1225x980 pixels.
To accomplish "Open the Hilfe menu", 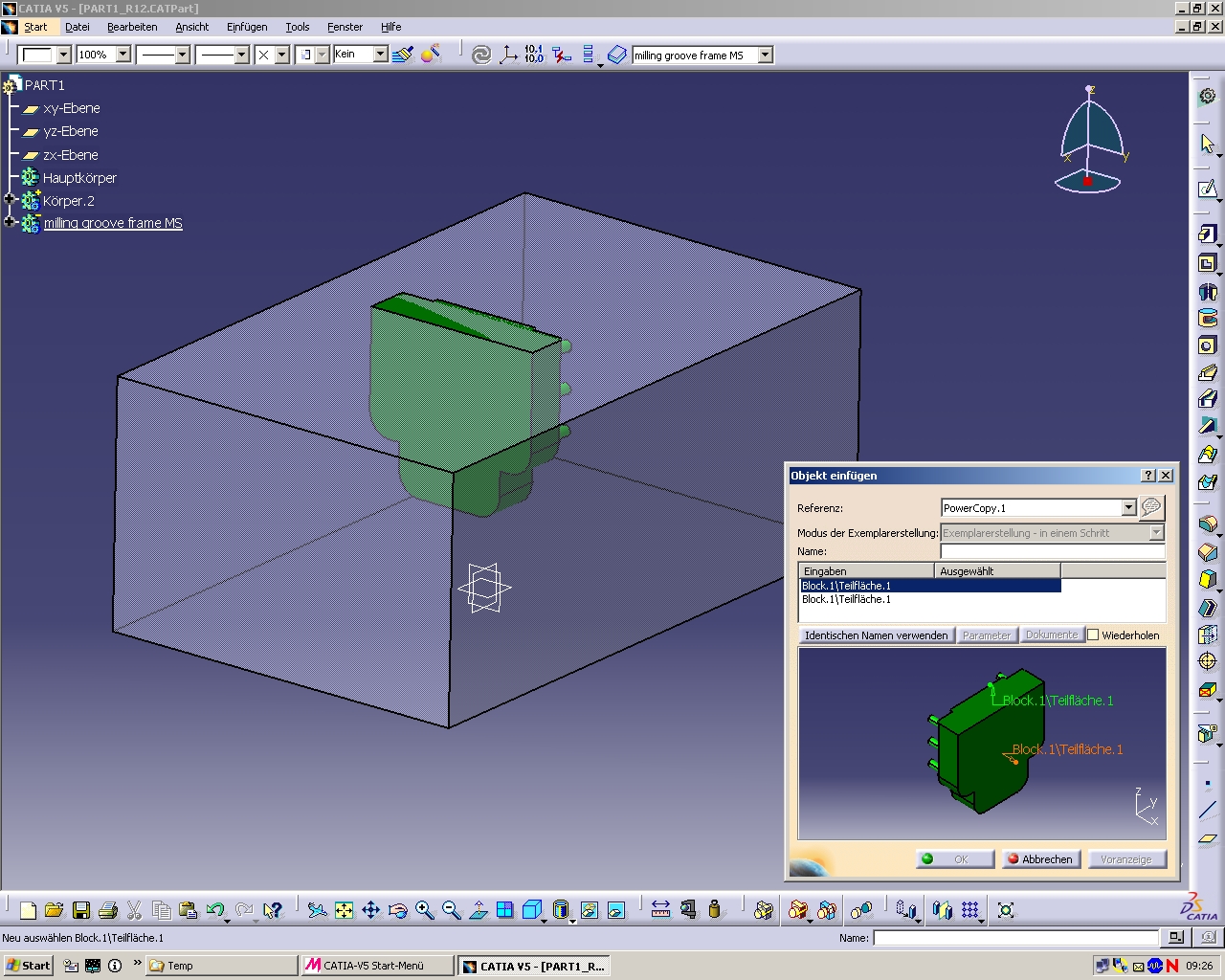I will point(390,27).
